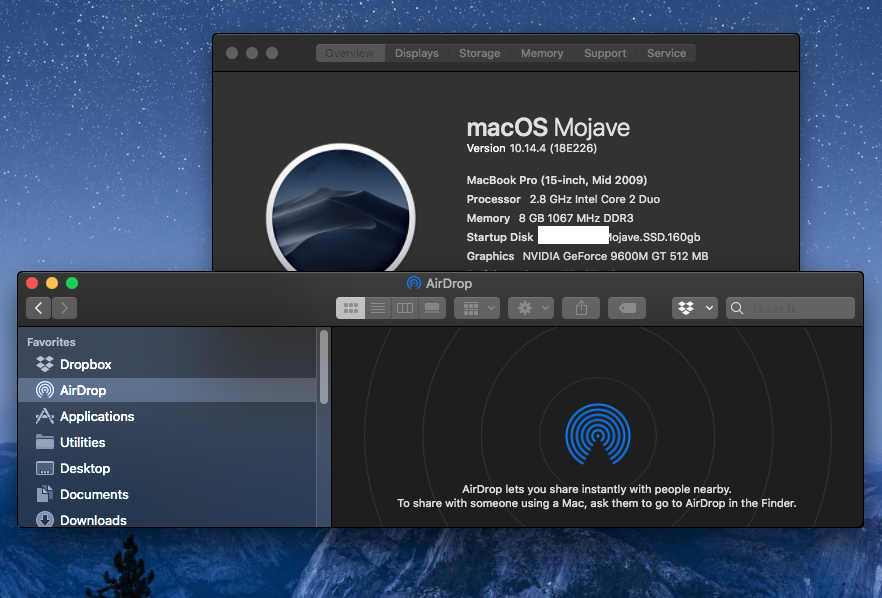Click the sidebar vertical scrollbar
This screenshot has width=882, height=598.
click(x=324, y=367)
